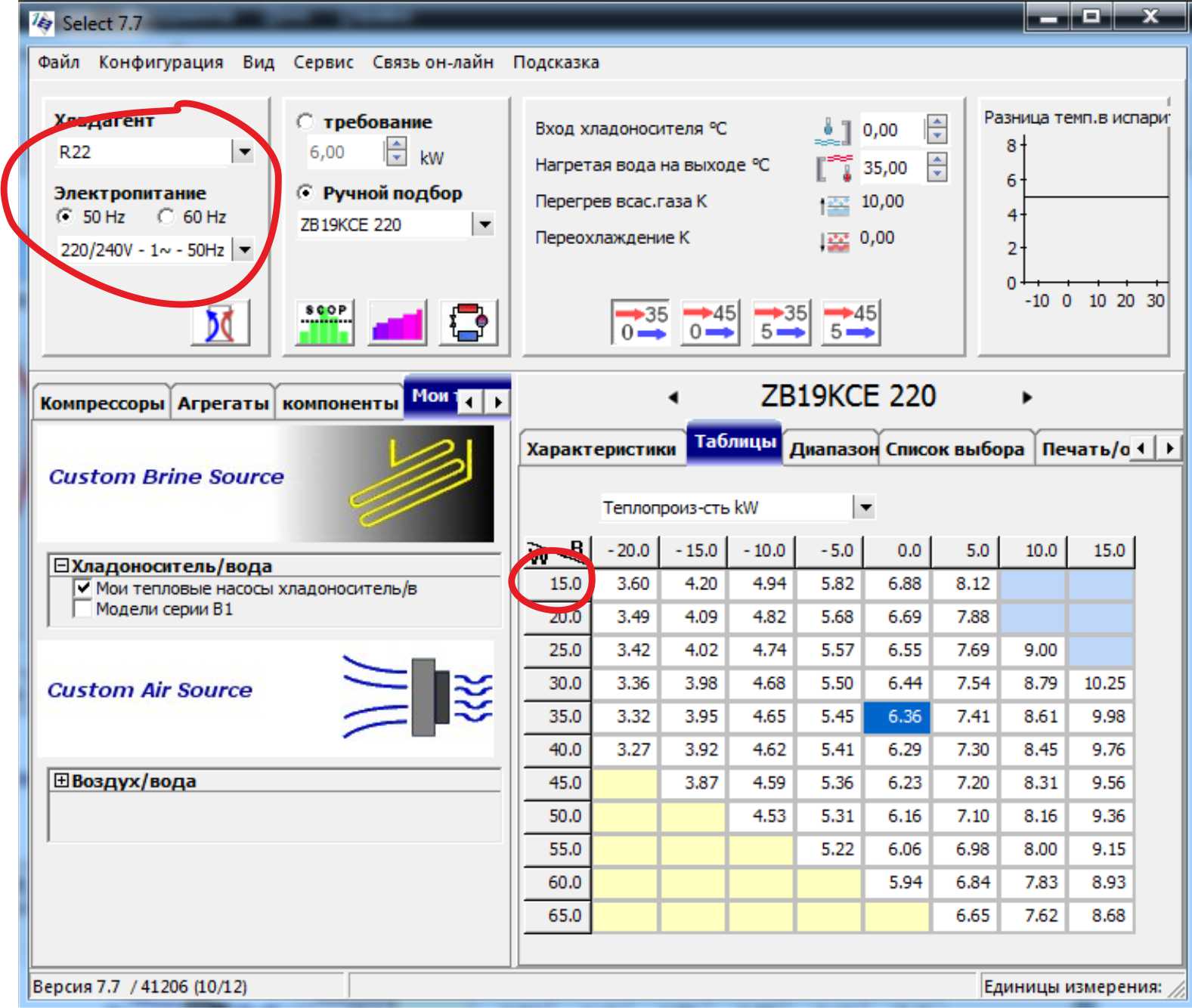Screen dimensions: 1192x1008
Task: Open the ZB19KCE 220 model dropdown
Action: point(484,224)
